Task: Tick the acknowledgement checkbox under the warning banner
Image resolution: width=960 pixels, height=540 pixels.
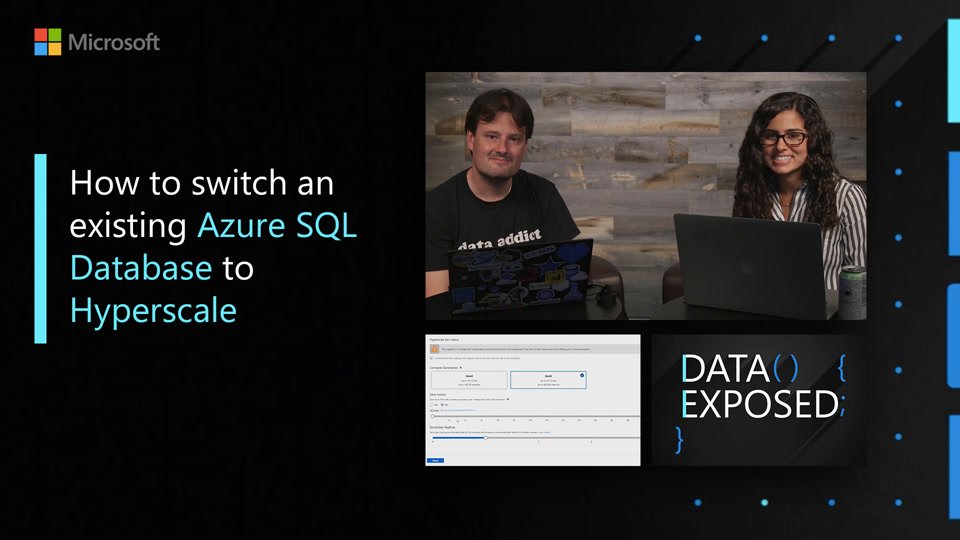Action: pyautogui.click(x=431, y=358)
